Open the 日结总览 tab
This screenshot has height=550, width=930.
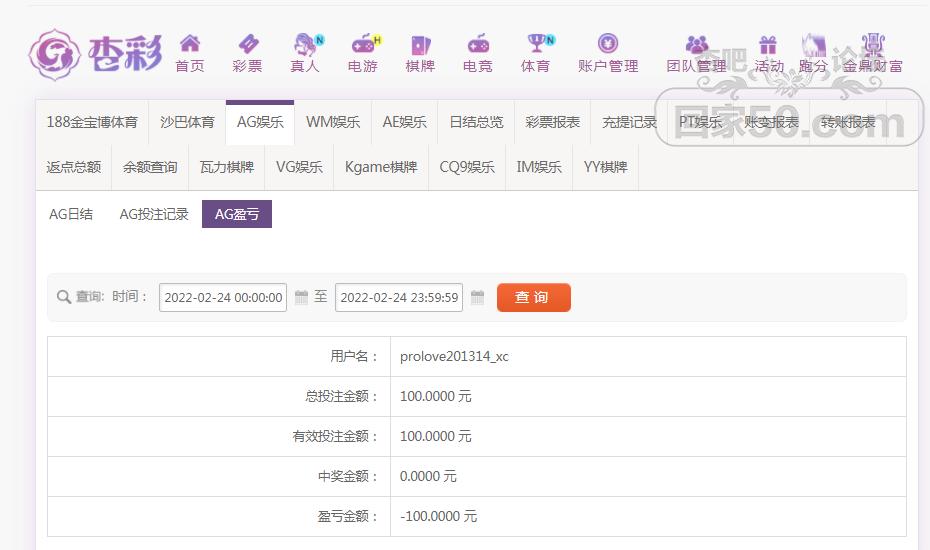coord(476,122)
